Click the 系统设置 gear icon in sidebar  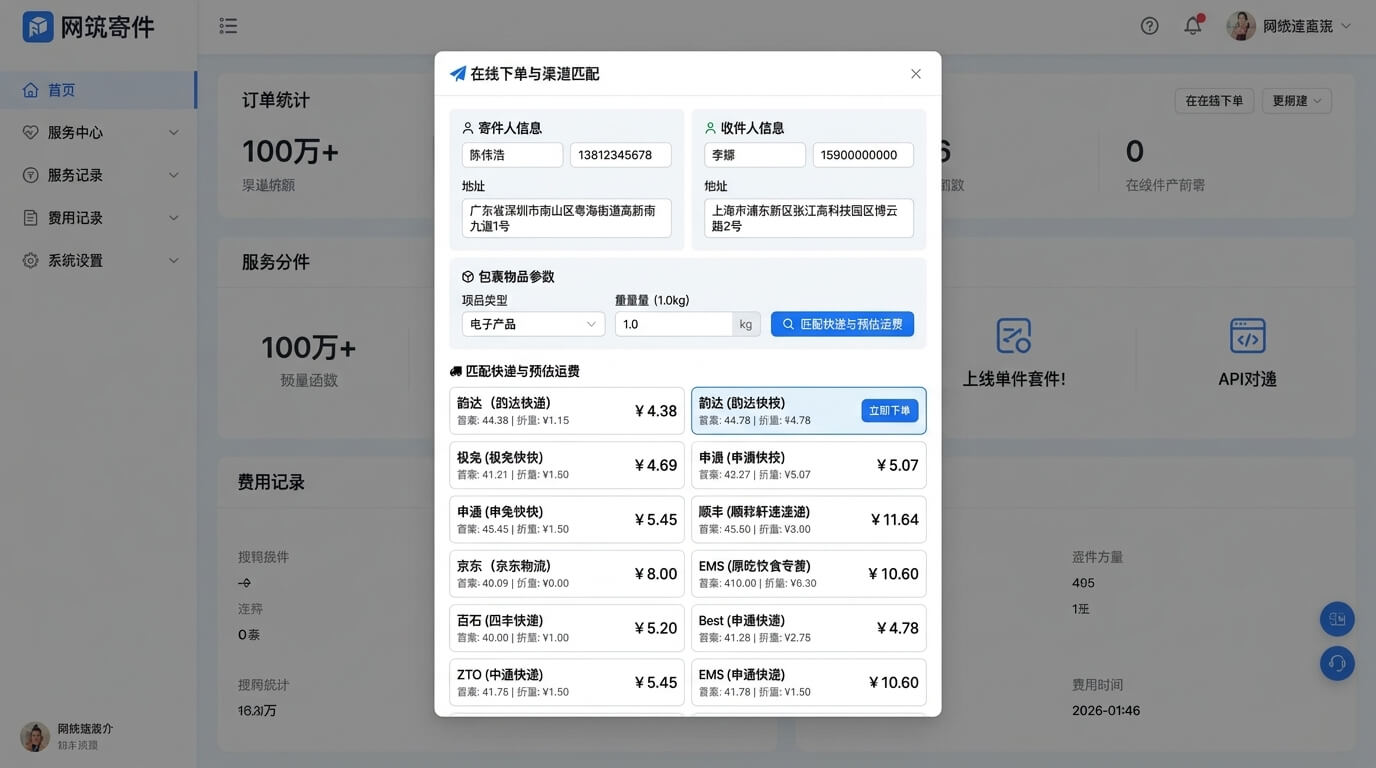[30, 261]
